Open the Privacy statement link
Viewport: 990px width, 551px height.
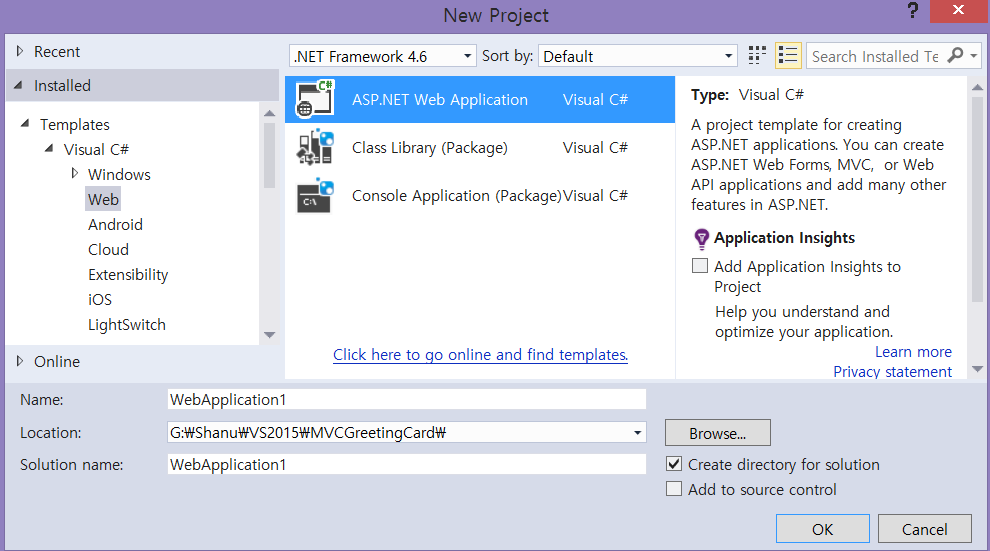pos(892,372)
